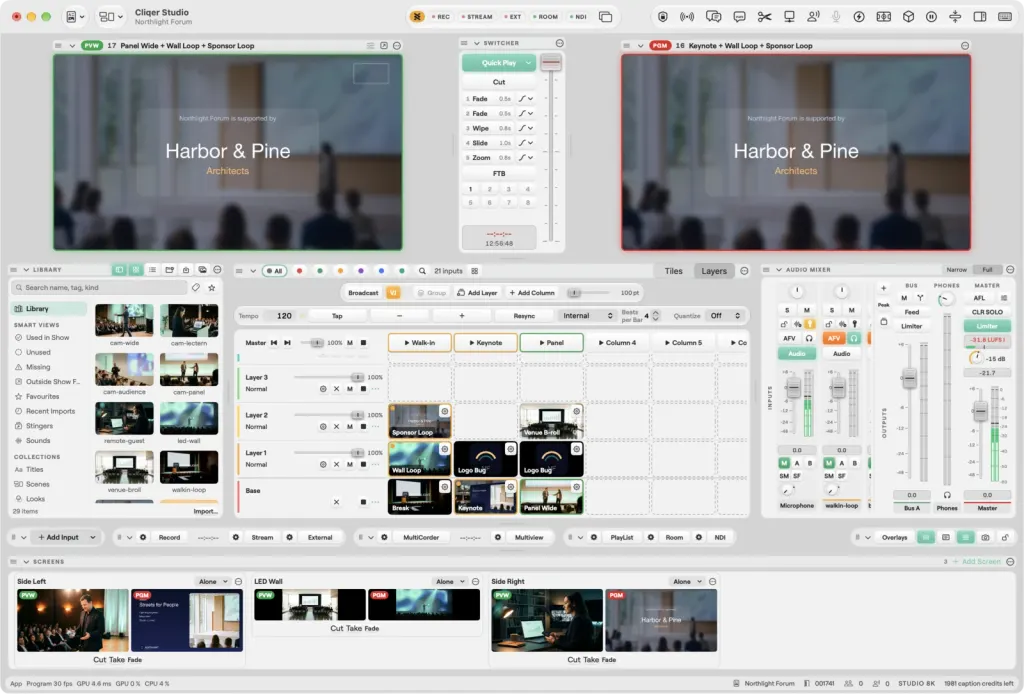Open the Used in Show smart view
1024x694 pixels.
click(x=47, y=338)
